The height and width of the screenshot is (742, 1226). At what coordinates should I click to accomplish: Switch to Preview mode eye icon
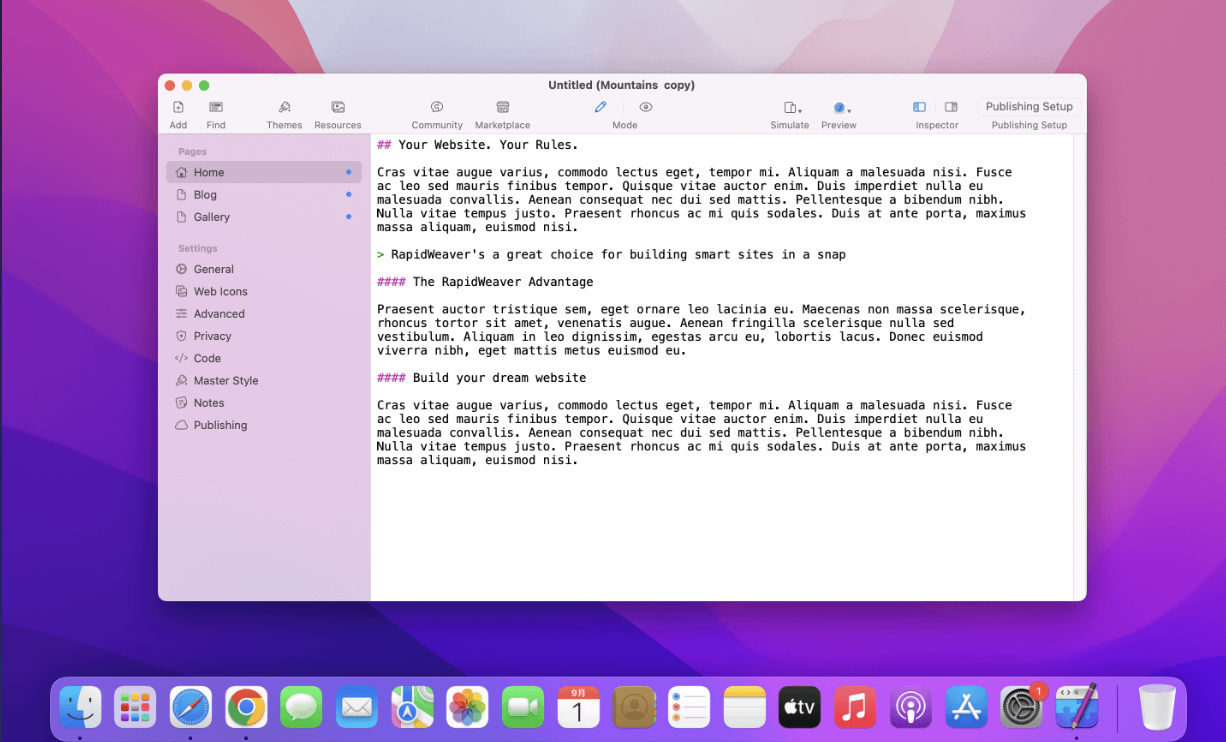pos(646,107)
